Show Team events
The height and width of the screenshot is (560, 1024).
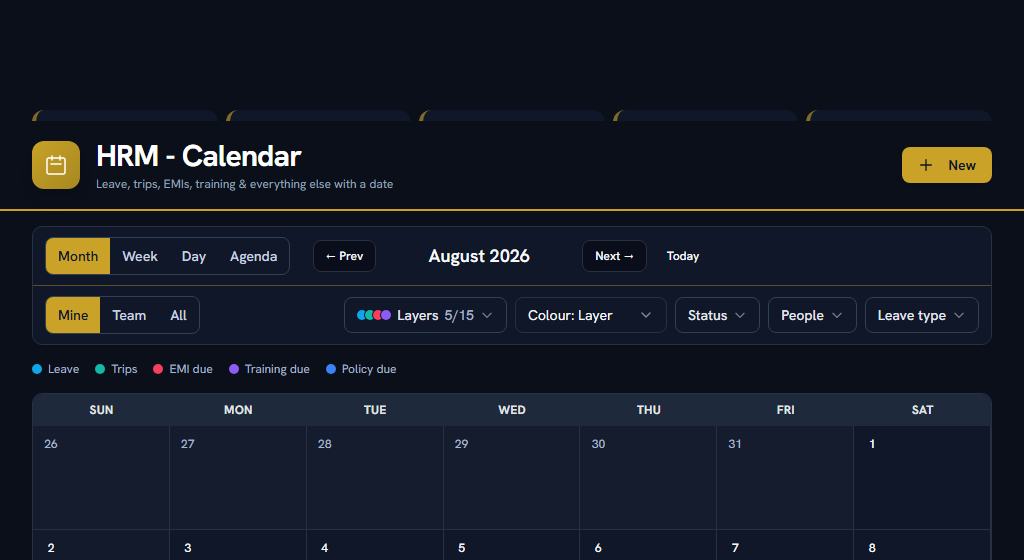point(129,315)
